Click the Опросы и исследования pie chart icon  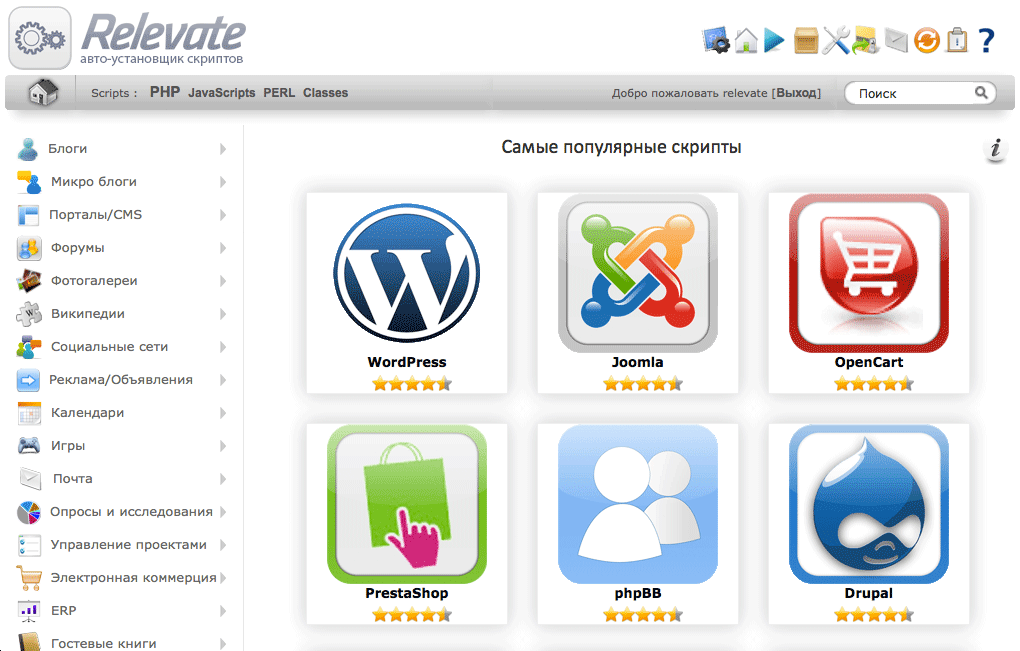[x=29, y=512]
